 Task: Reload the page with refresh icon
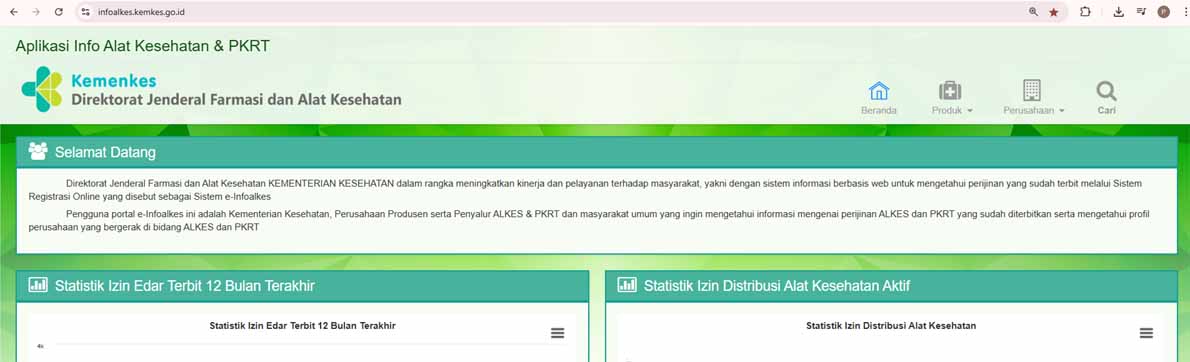coord(58,12)
